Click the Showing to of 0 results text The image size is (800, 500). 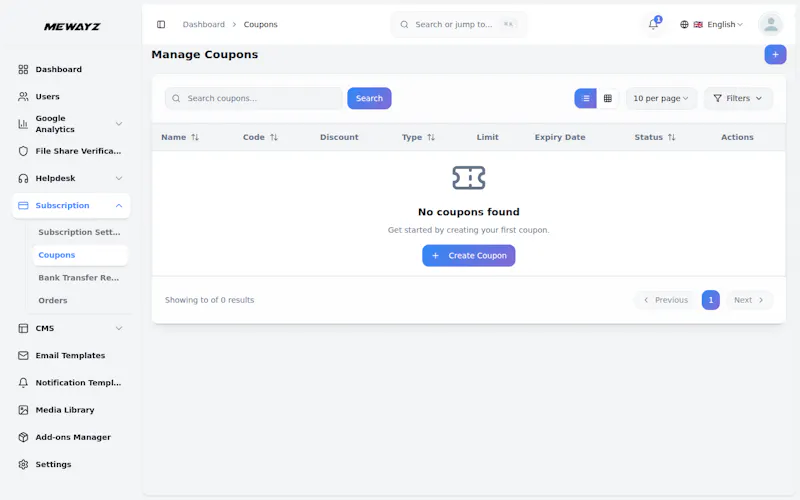(209, 300)
